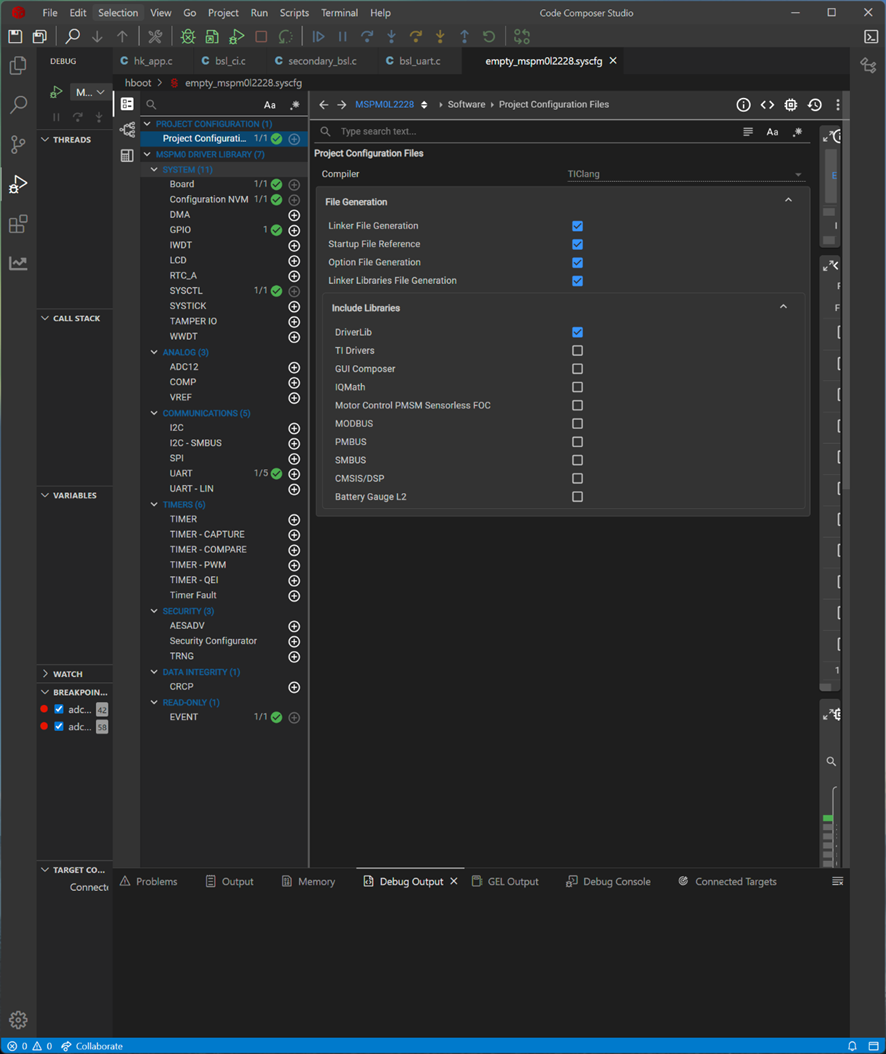Open the Run and Debug view

pos(18,184)
